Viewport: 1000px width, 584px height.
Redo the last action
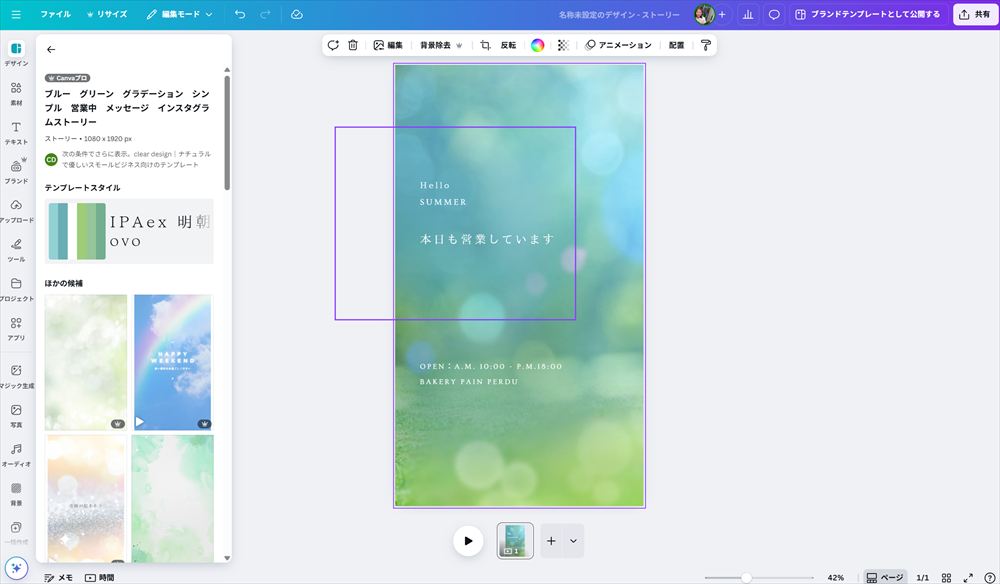265,14
